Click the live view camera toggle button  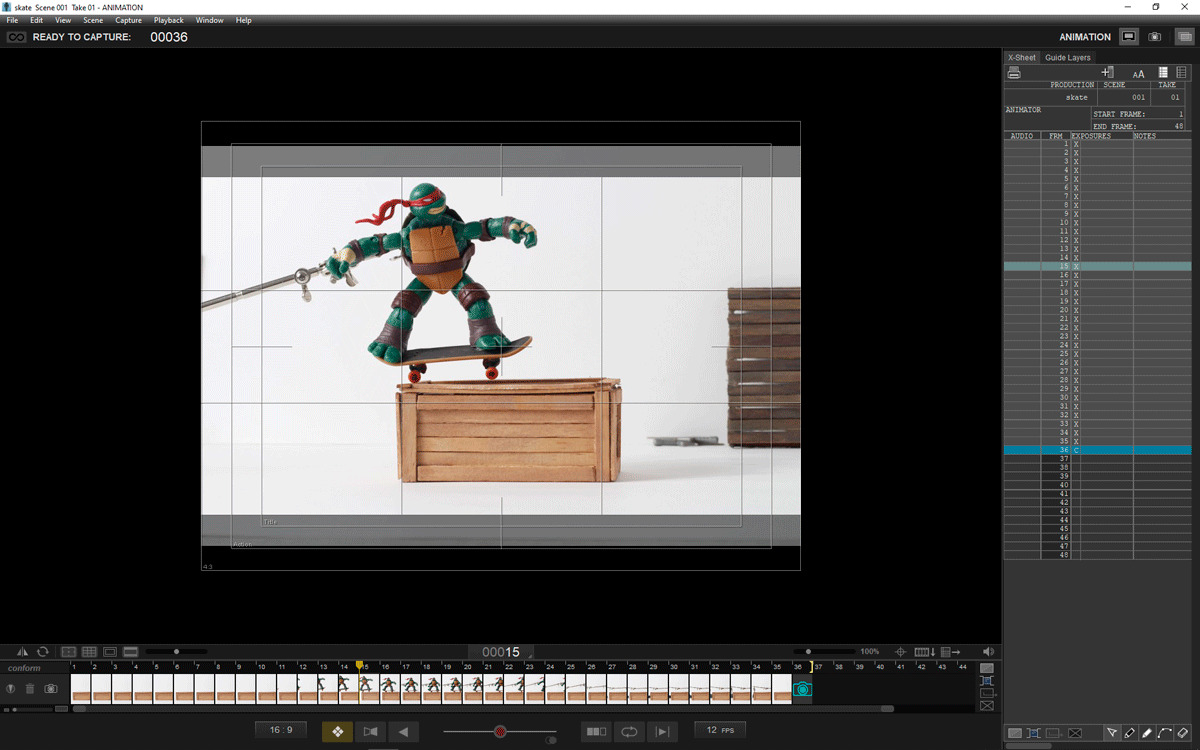[370, 731]
